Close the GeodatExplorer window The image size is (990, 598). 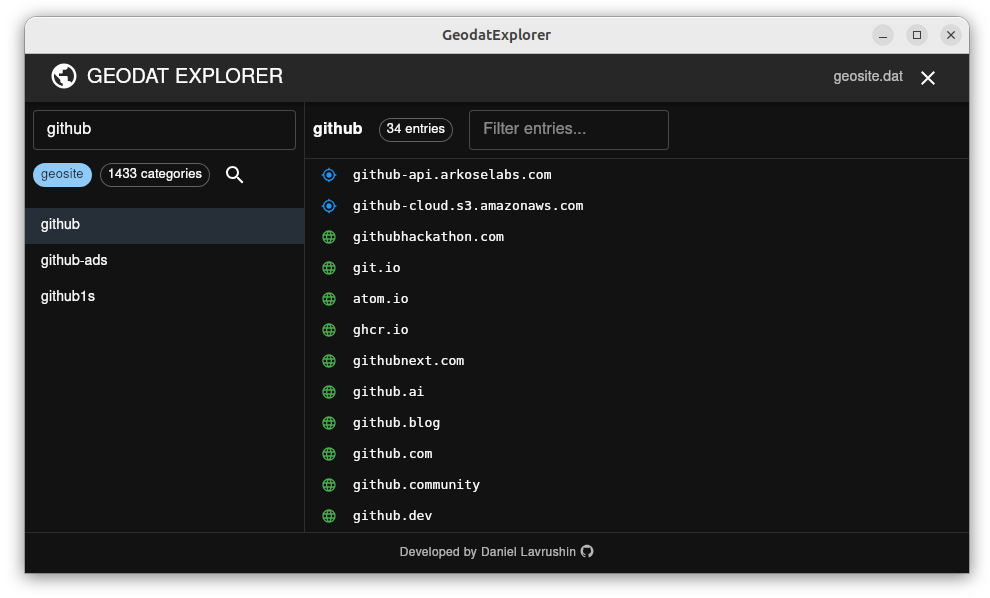[x=951, y=35]
